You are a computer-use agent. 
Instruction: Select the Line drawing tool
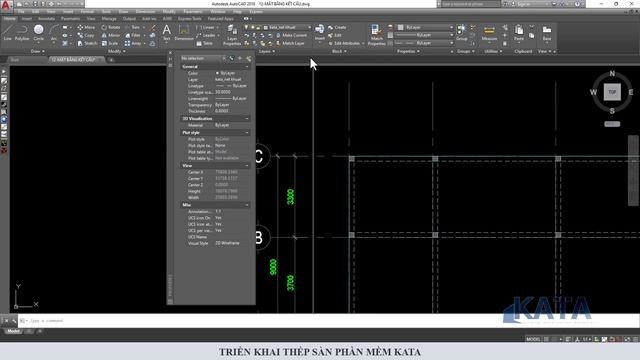(x=7, y=32)
